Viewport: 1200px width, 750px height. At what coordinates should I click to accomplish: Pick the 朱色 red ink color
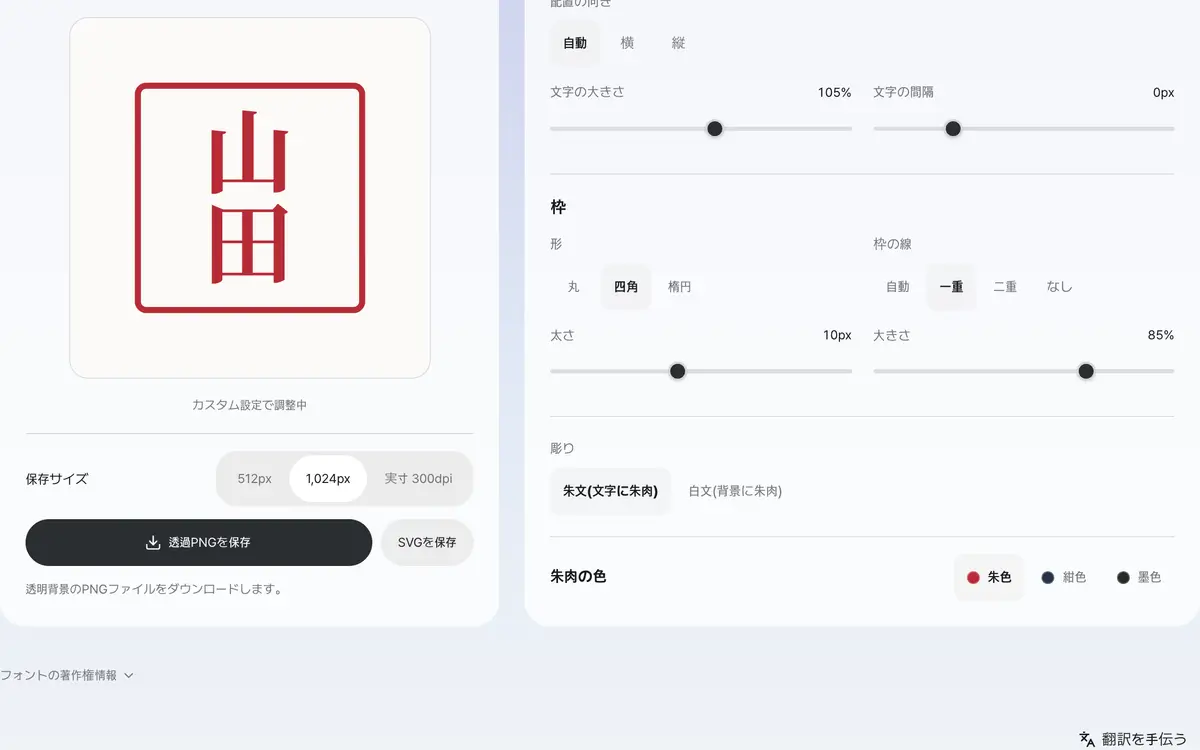click(x=989, y=577)
